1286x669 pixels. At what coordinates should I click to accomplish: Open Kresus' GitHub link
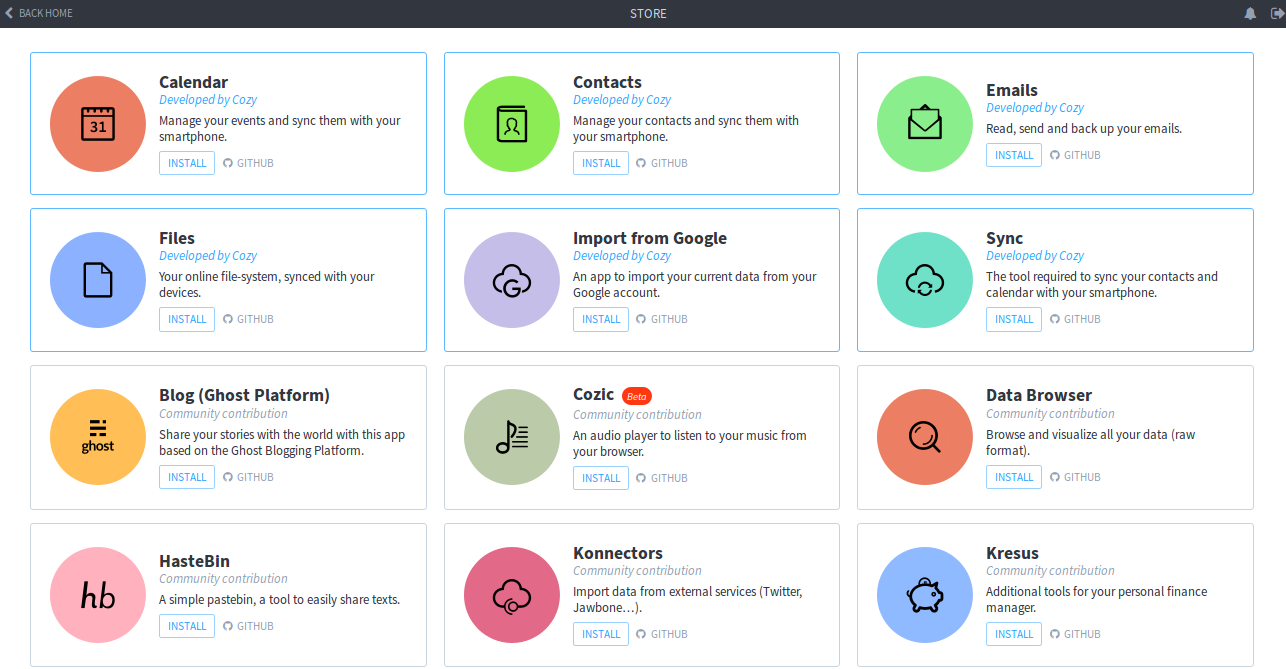pos(1075,634)
